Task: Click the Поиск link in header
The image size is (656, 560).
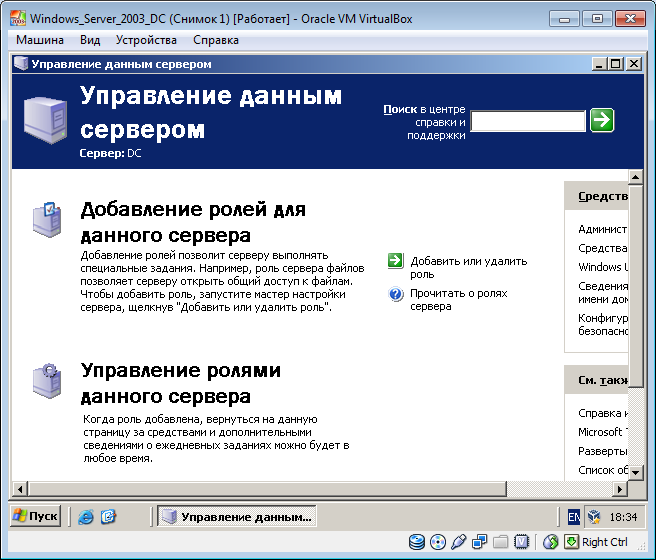Action: [x=400, y=109]
